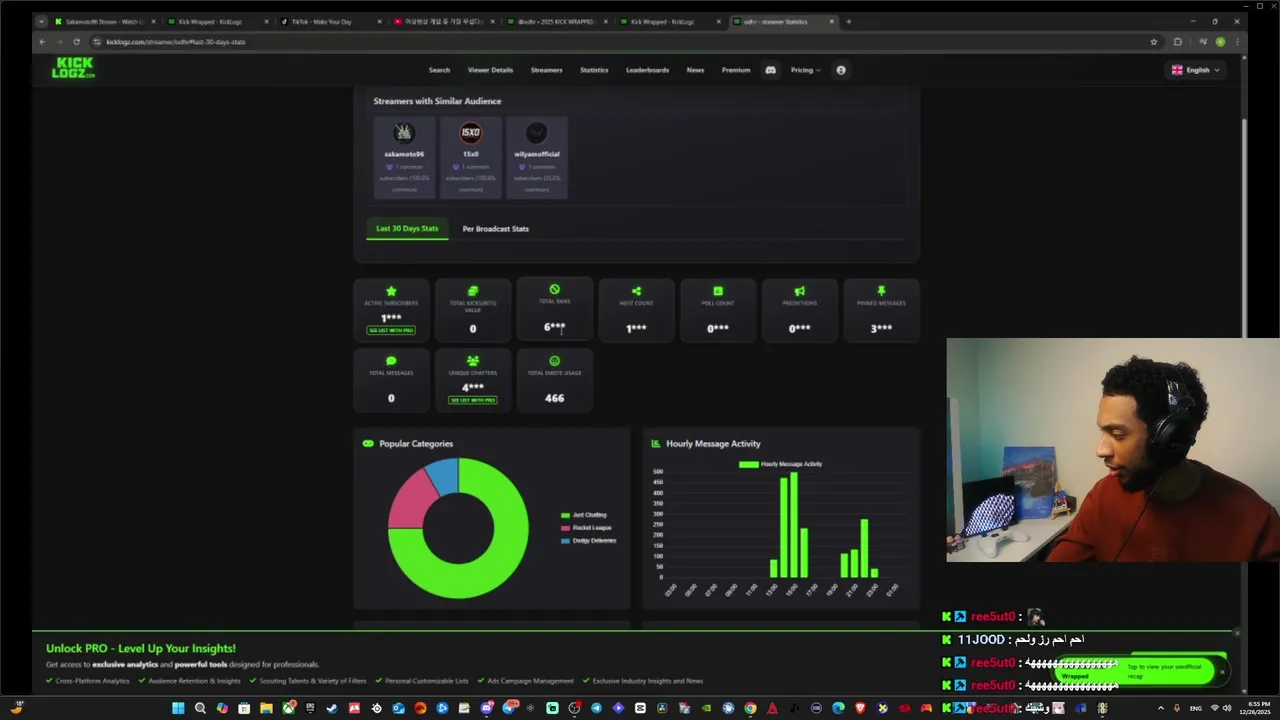Click the page vertical scrollbar
1280x720 pixels.
1244,230
